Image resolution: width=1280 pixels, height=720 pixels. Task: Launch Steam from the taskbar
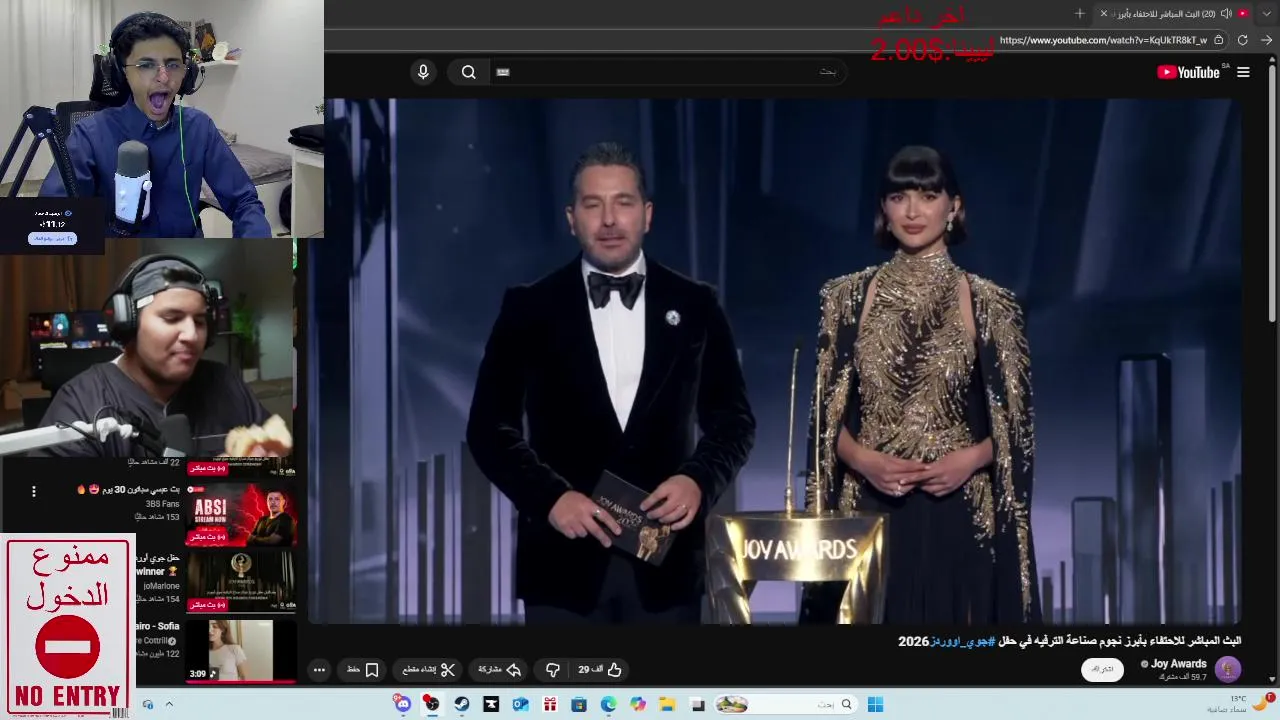pos(461,704)
